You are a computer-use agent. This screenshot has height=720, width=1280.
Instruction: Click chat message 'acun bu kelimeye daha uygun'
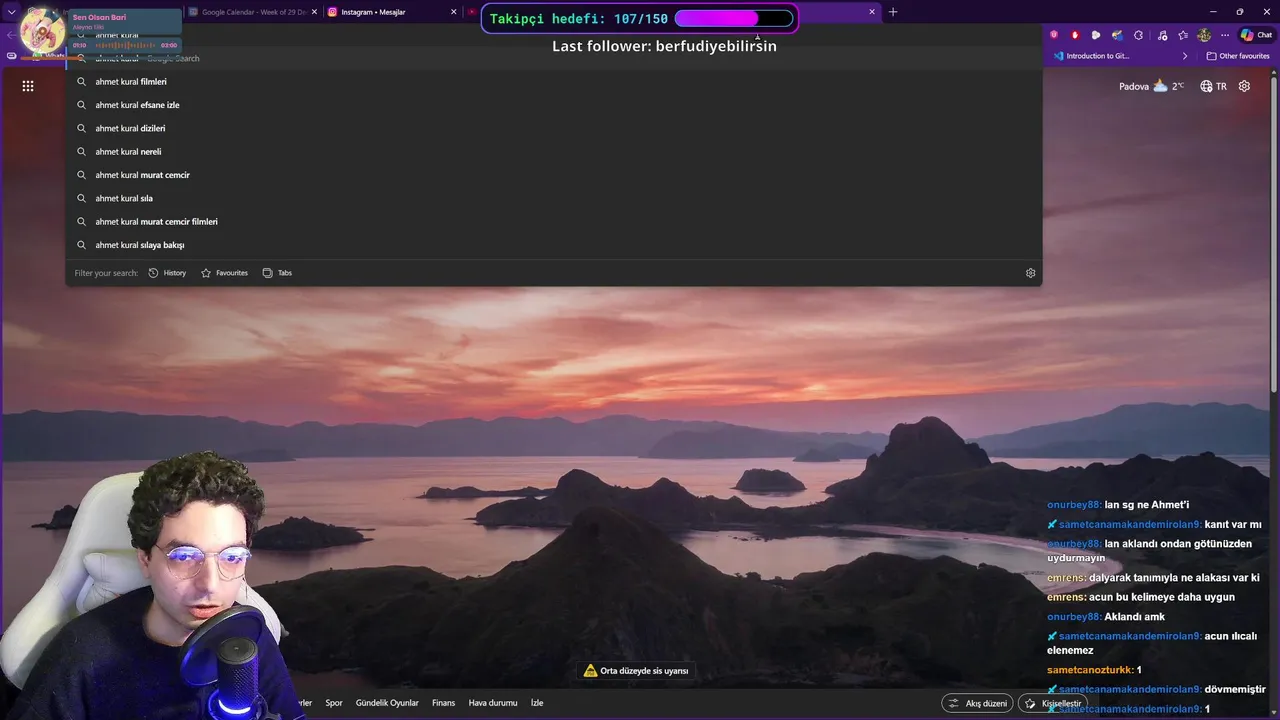(x=1162, y=597)
